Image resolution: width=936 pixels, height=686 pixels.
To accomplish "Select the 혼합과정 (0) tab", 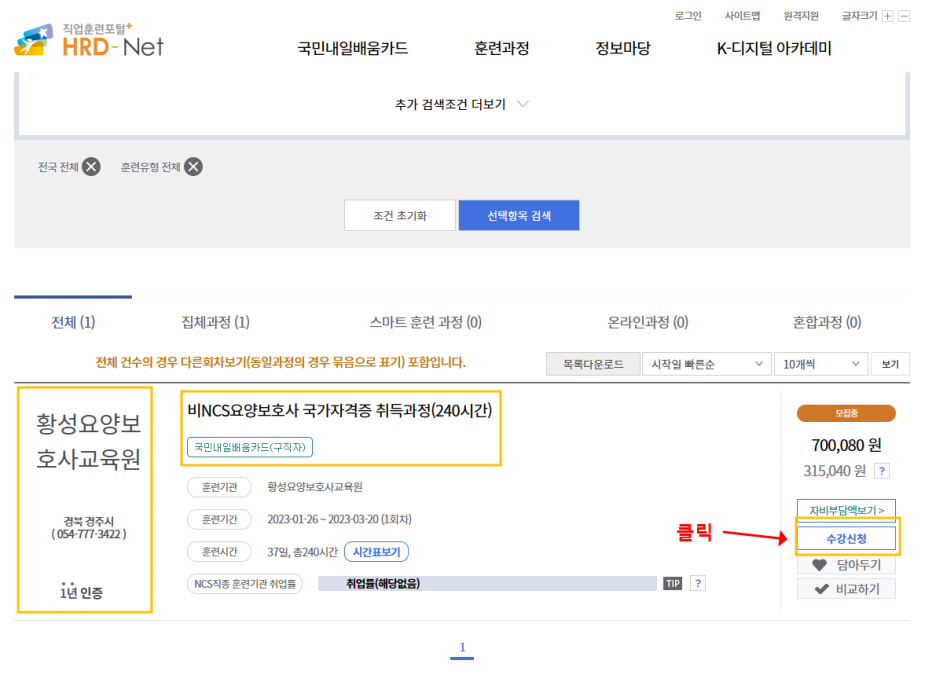I will 827,322.
